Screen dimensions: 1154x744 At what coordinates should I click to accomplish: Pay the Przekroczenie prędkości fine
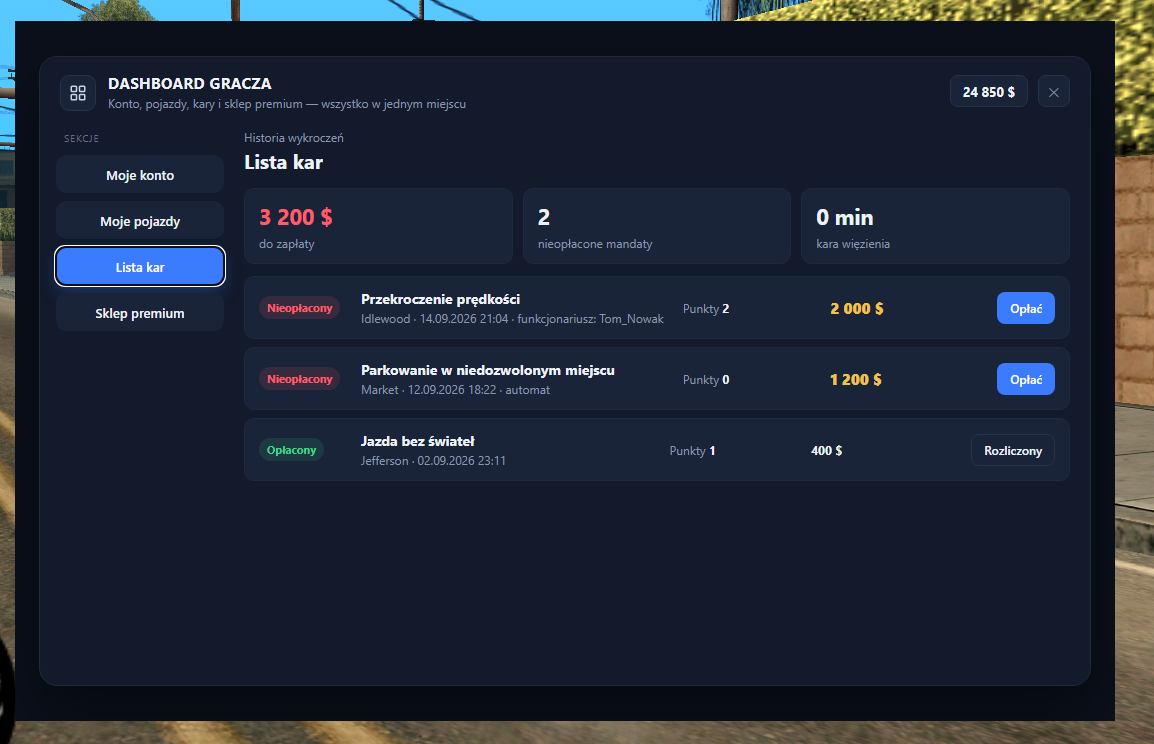pos(1025,308)
